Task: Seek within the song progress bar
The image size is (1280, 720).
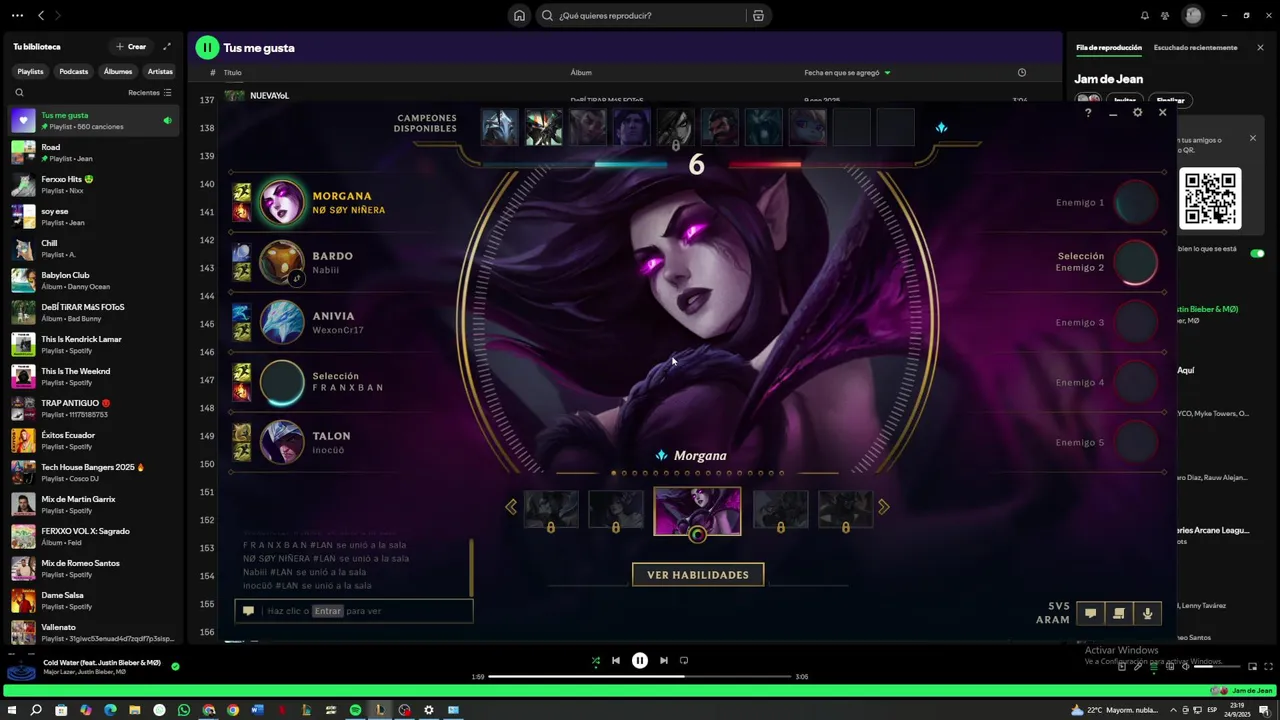Action: 639,677
